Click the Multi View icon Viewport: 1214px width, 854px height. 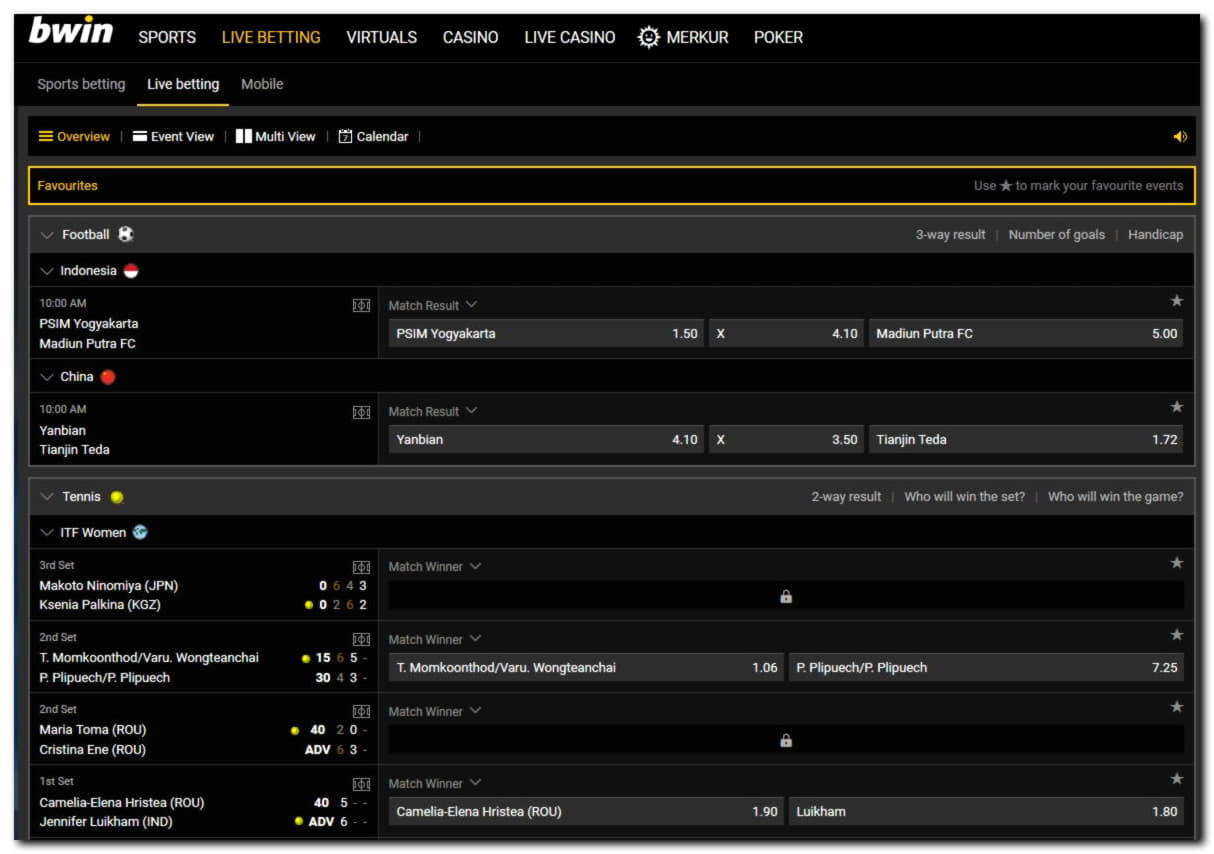click(x=243, y=136)
